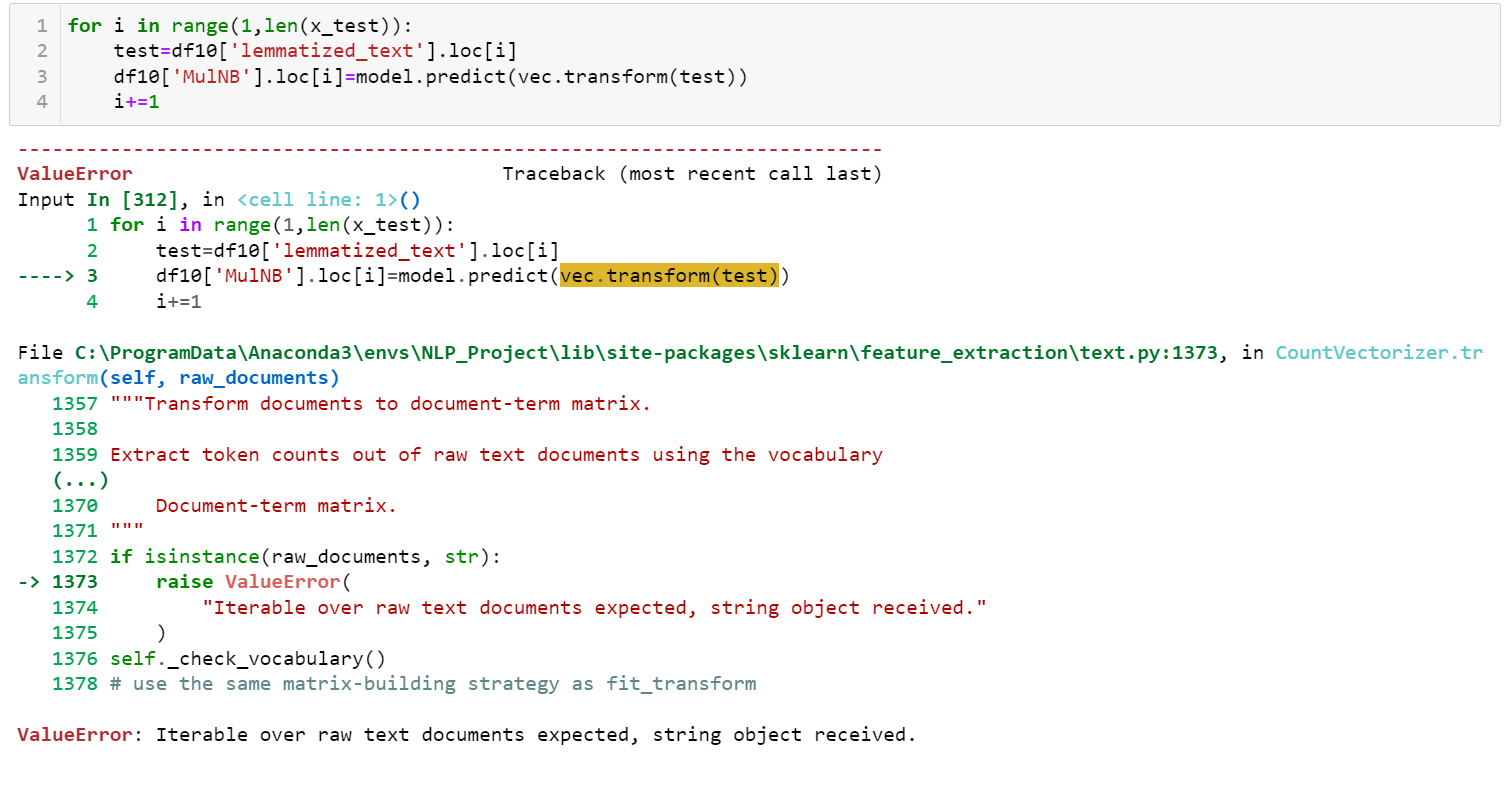
Task: Click the '----> 3' arrow line marker
Action: (x=58, y=276)
